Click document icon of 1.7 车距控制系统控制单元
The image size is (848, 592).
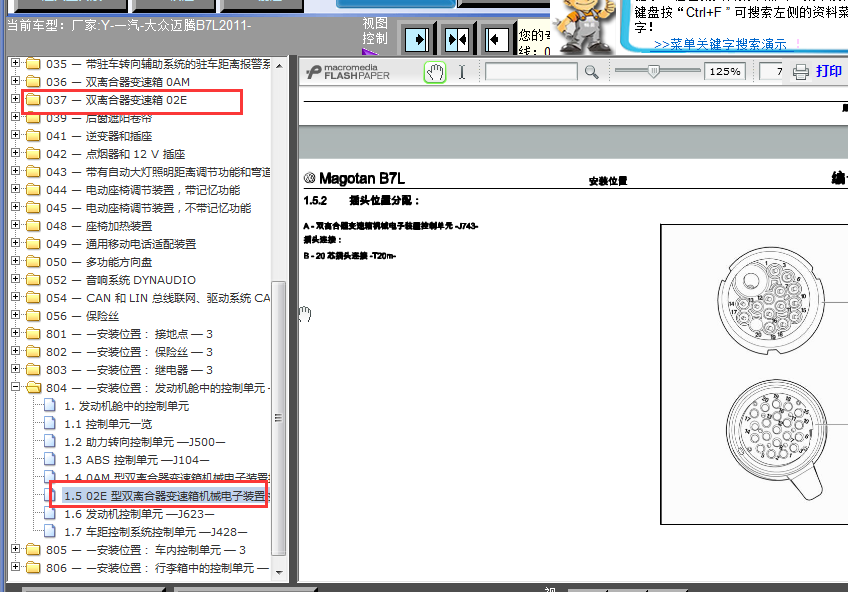coord(50,531)
